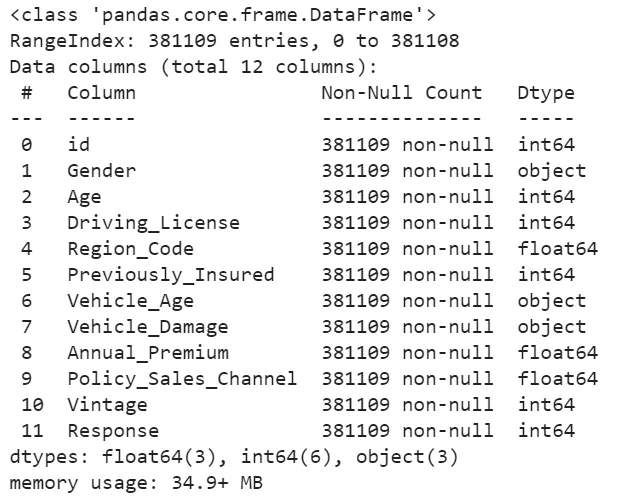Viewport: 619px width, 497px height.
Task: Click the pandas DataFrame class line
Action: 222,15
